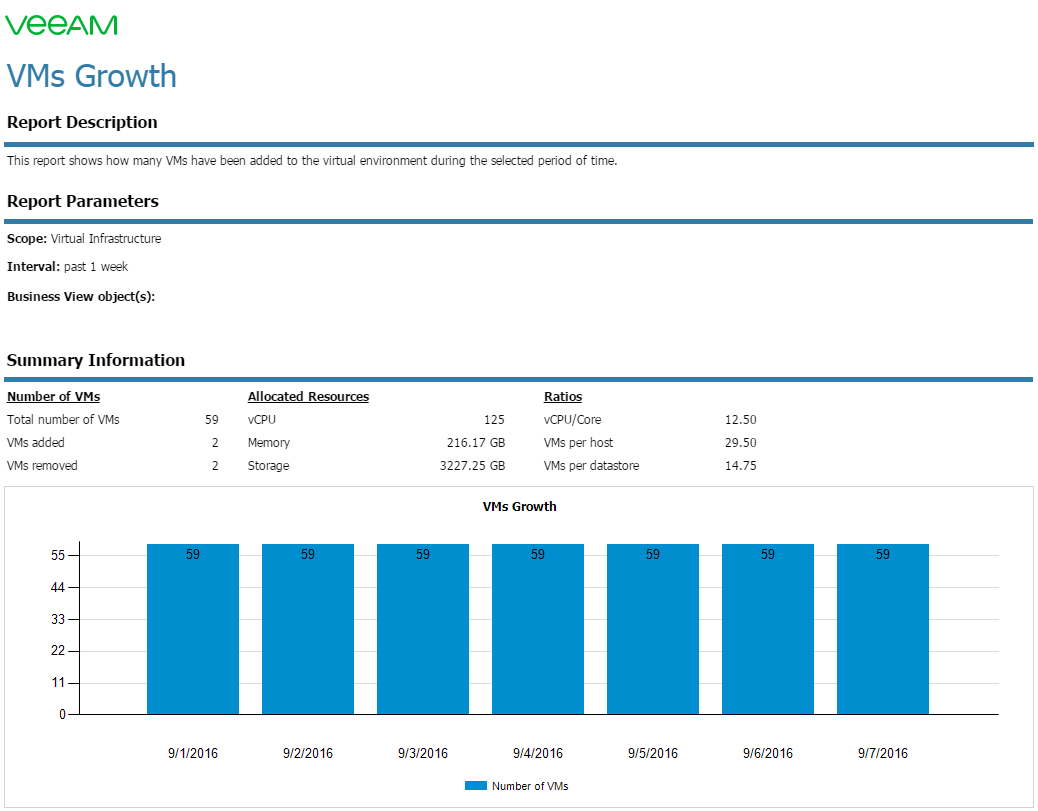Click the vCPU/Core label

[573, 420]
